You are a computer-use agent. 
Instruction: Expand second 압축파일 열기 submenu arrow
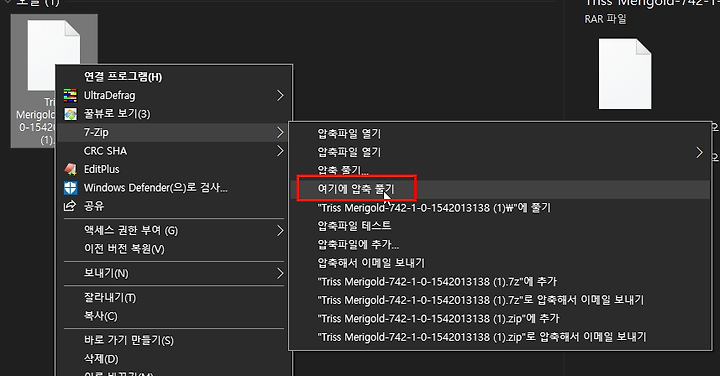[699, 152]
